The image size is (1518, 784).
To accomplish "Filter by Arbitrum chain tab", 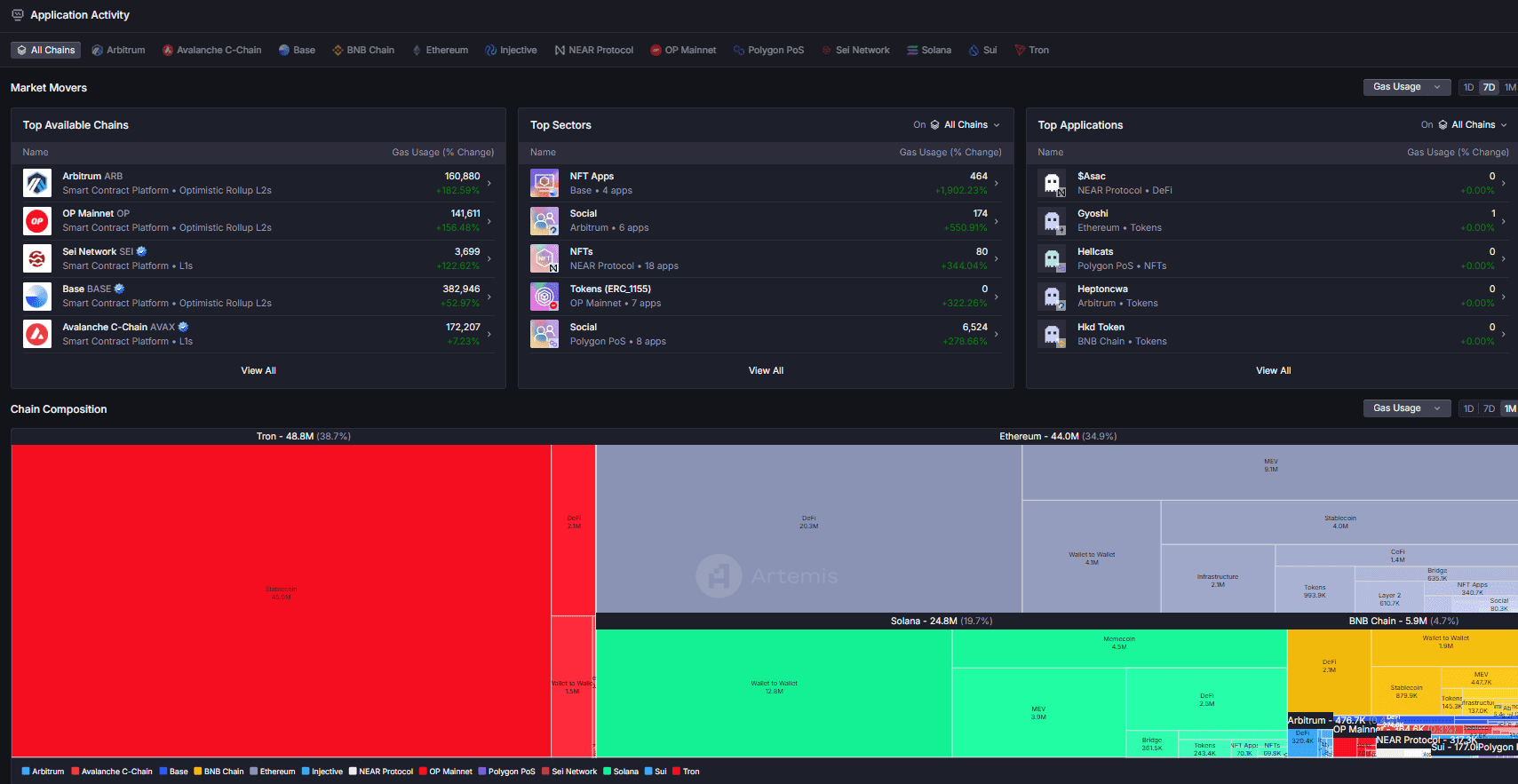I will point(118,50).
